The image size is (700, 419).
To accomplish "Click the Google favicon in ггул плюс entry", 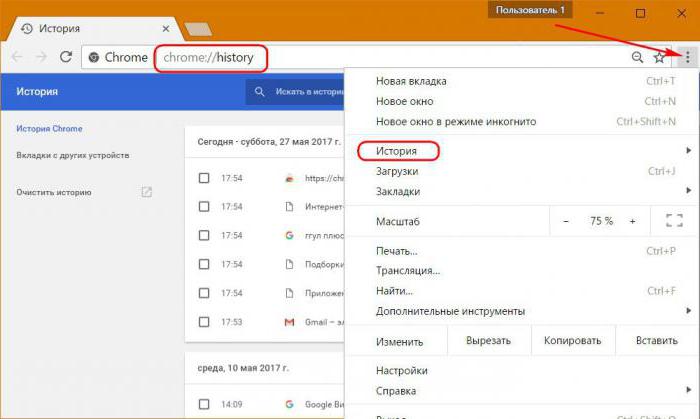I will pyautogui.click(x=289, y=235).
